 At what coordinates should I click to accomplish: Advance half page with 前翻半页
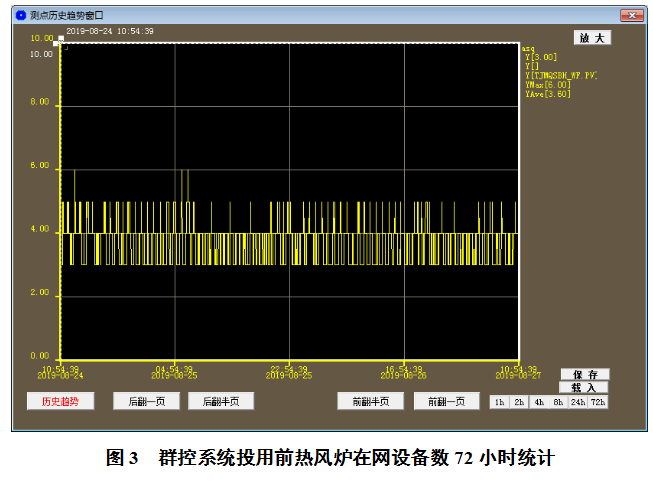(x=370, y=402)
